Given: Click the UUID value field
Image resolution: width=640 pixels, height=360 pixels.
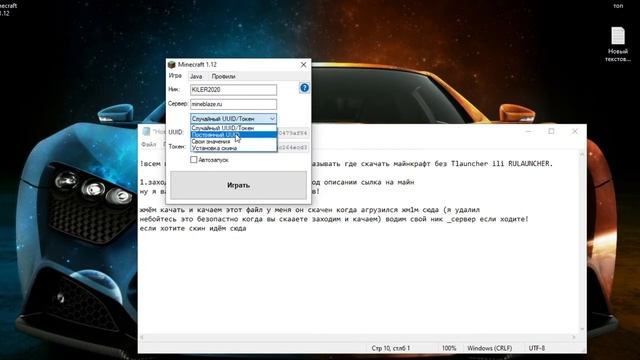Looking at the screenshot, I should click(x=293, y=133).
